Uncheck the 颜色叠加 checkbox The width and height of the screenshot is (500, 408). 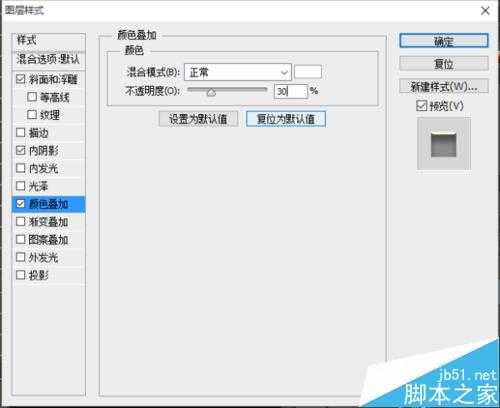tap(21, 204)
